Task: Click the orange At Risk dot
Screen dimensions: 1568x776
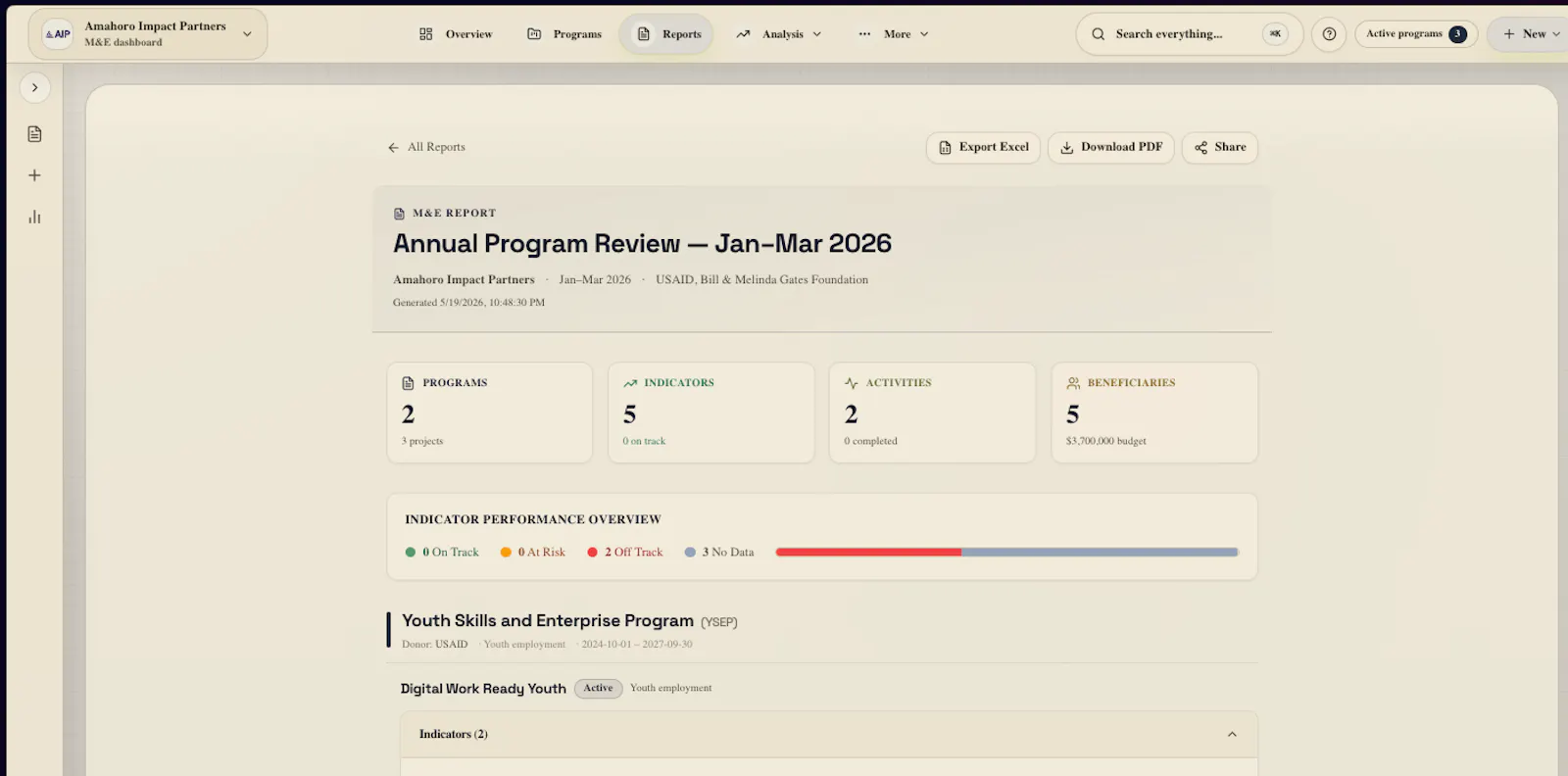Action: (x=506, y=553)
